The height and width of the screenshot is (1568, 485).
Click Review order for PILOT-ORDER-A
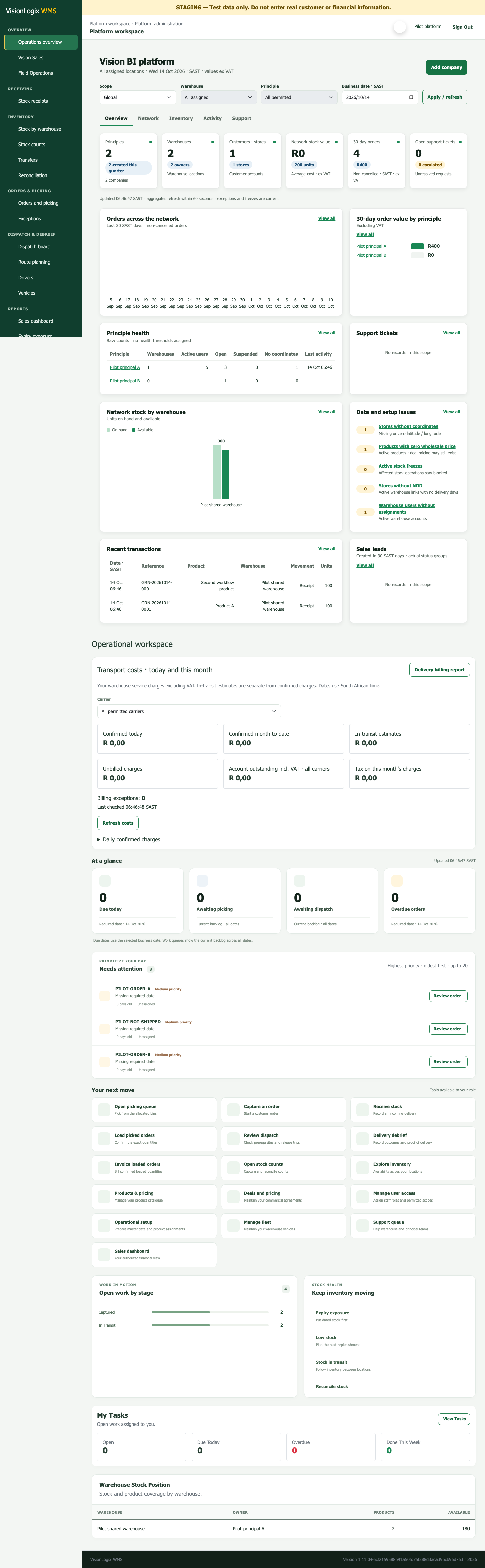pyautogui.click(x=449, y=996)
